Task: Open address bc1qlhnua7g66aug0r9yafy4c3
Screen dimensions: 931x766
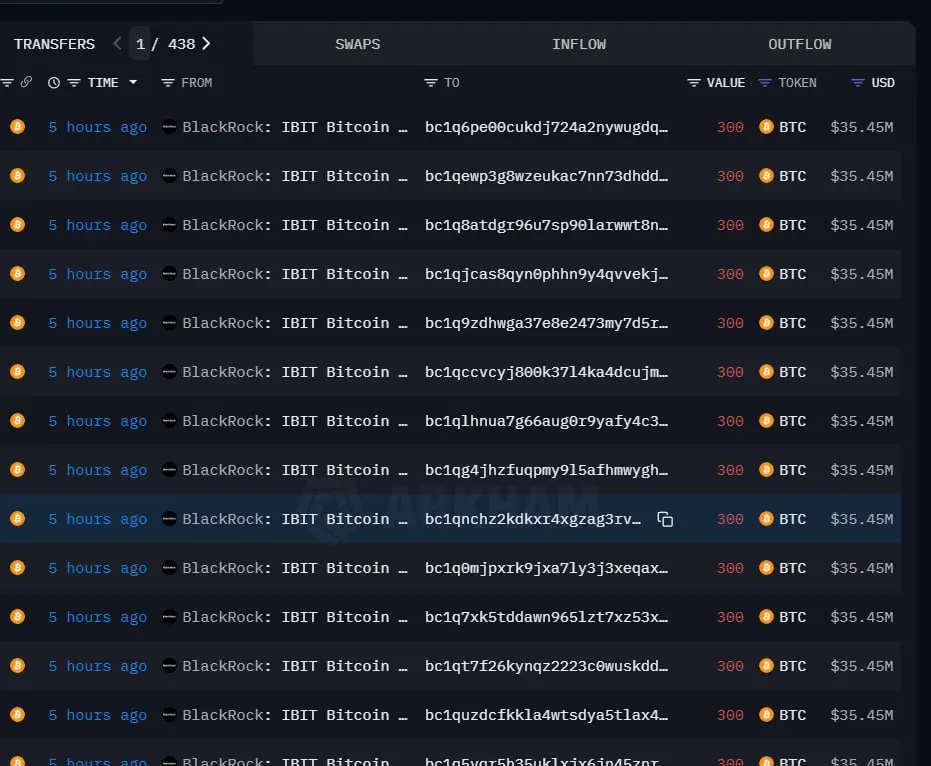Action: click(546, 421)
